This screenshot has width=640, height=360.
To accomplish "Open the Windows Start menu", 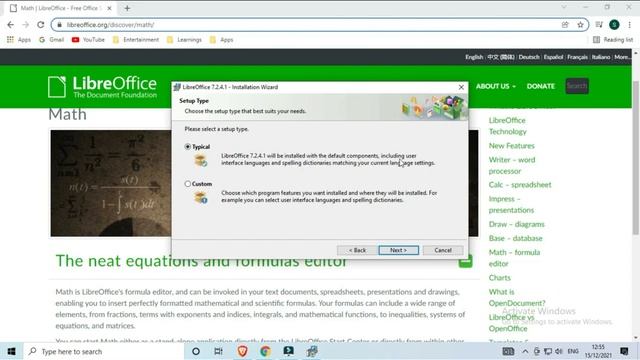I will tap(11, 351).
